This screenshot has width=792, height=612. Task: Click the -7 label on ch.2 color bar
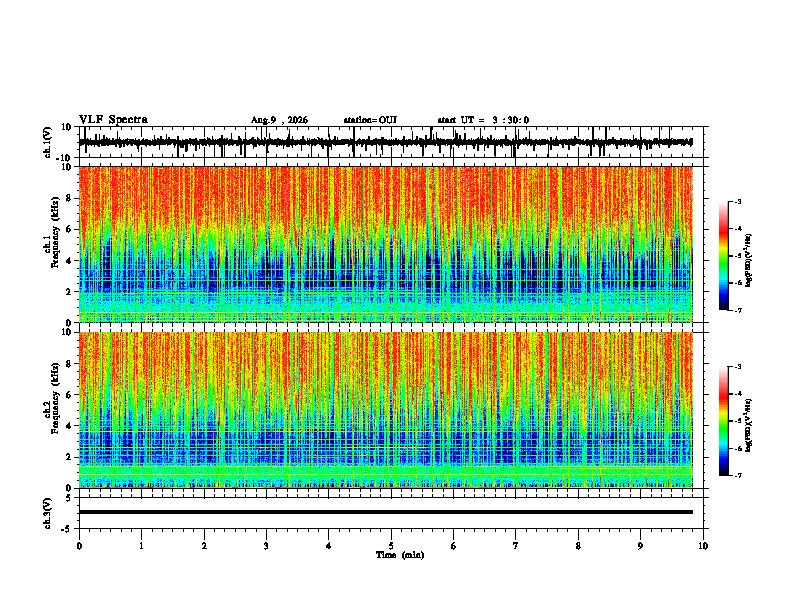click(737, 476)
